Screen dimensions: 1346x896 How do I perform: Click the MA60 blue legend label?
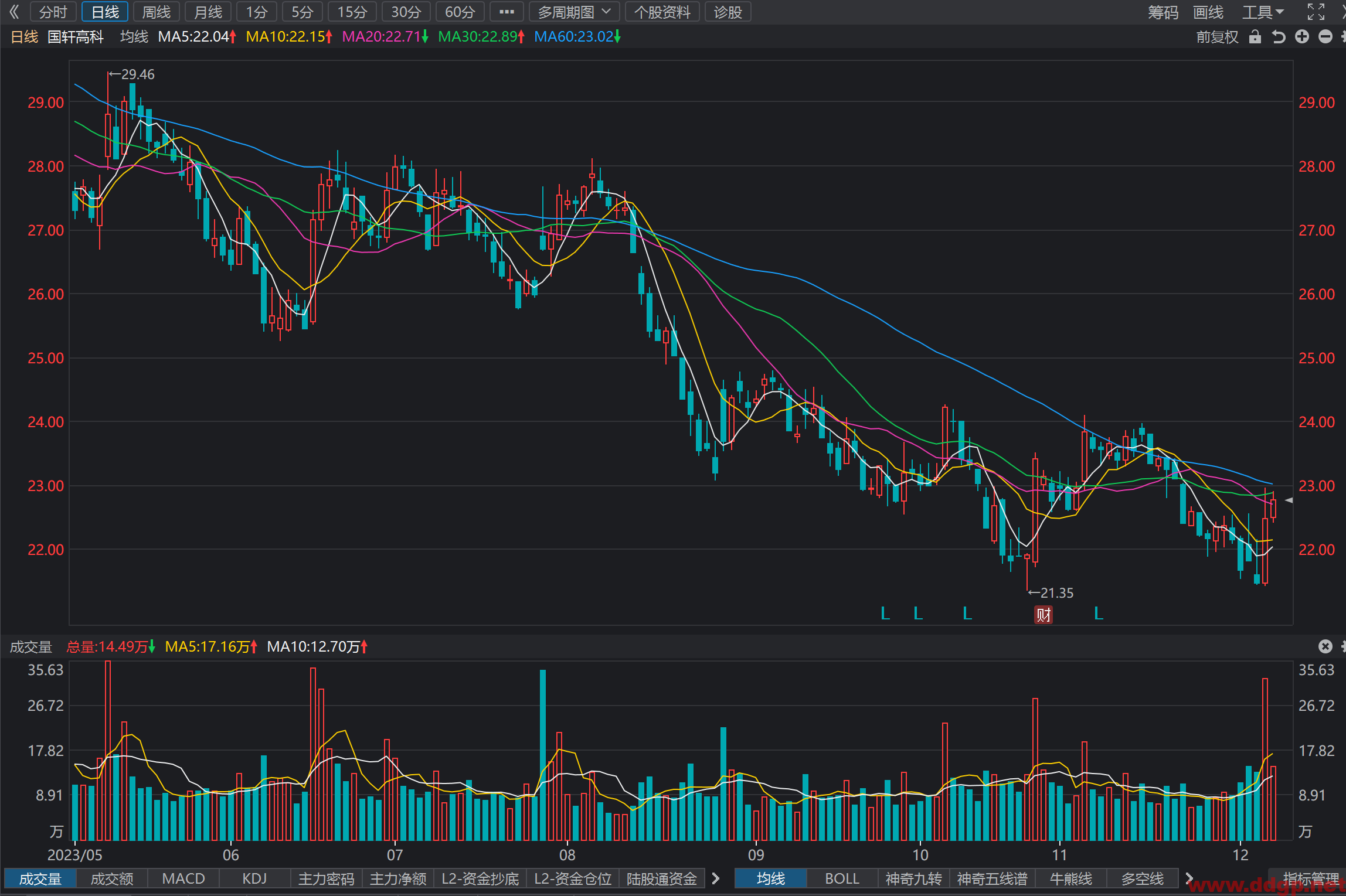(577, 37)
